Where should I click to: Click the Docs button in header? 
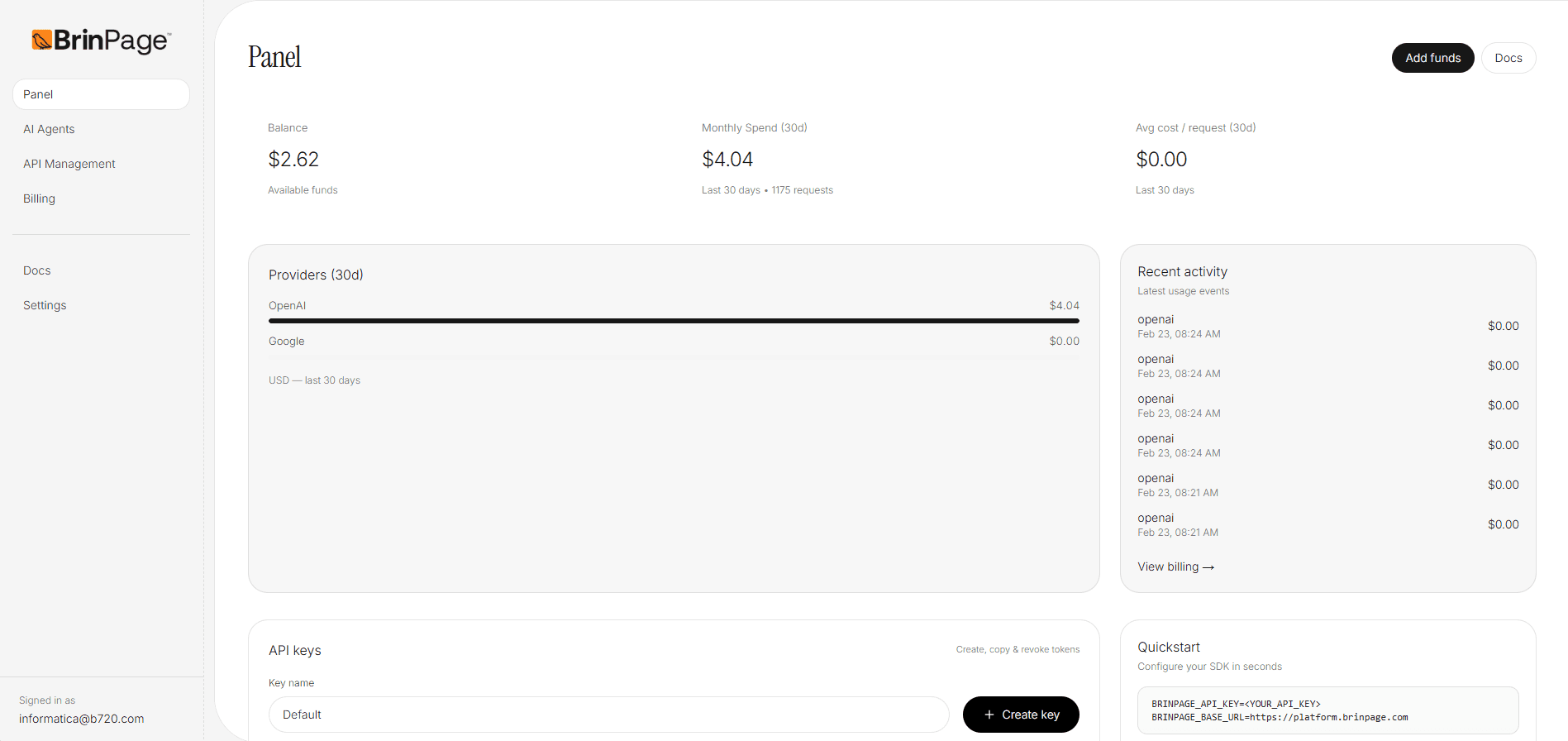[1508, 58]
